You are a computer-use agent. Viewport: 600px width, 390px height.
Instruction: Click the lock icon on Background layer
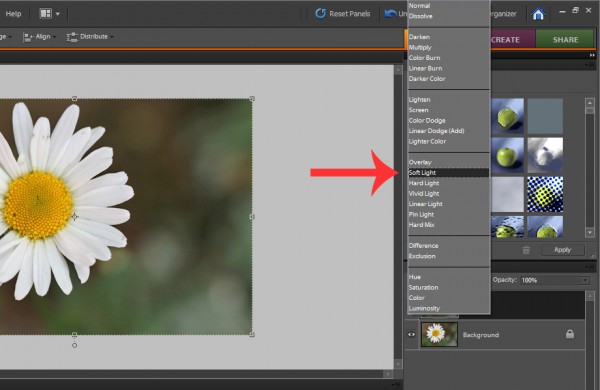pyautogui.click(x=570, y=334)
